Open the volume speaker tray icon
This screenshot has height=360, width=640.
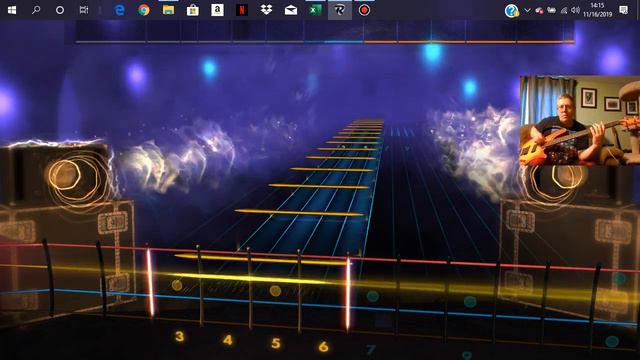click(576, 10)
